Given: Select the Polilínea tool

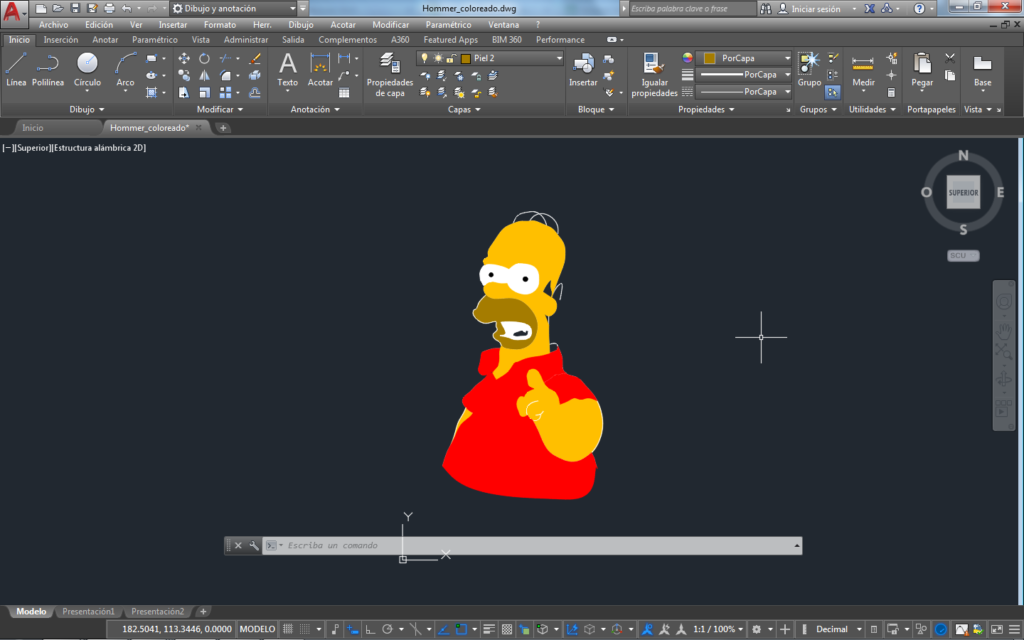Looking at the screenshot, I should coord(48,69).
